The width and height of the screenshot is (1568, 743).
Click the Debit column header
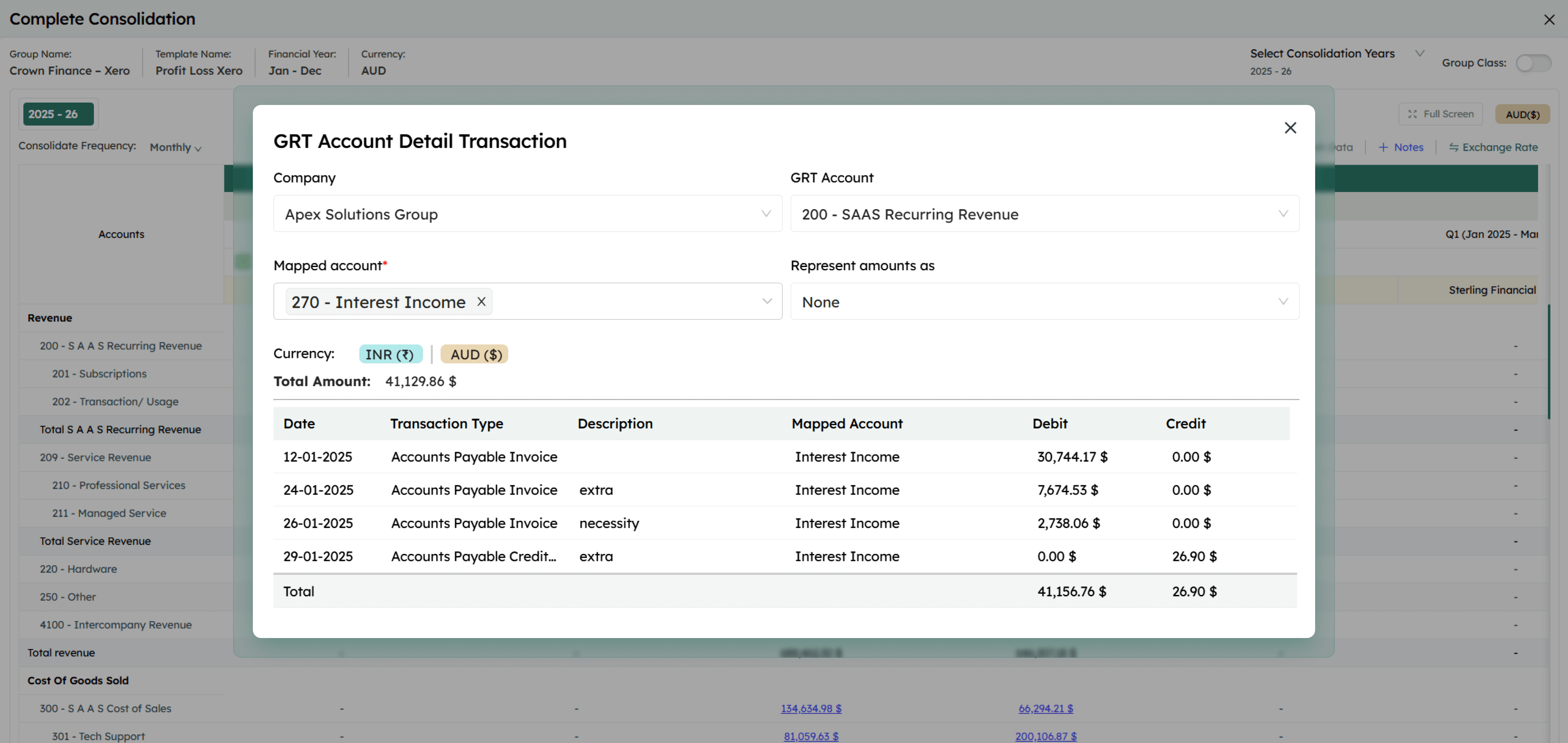(x=1050, y=424)
